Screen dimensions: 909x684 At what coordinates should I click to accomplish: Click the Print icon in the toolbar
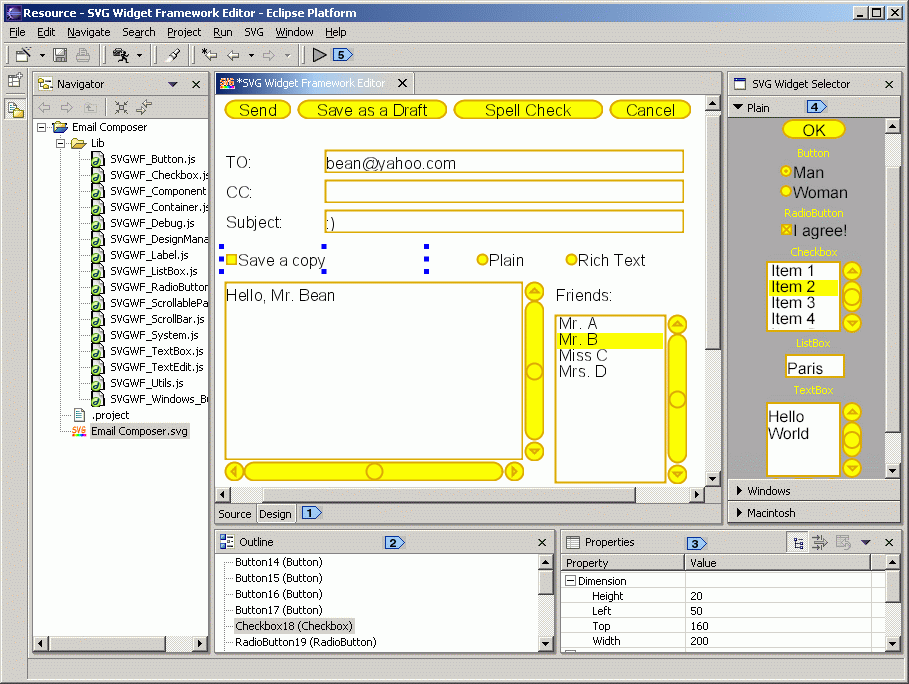pos(84,54)
